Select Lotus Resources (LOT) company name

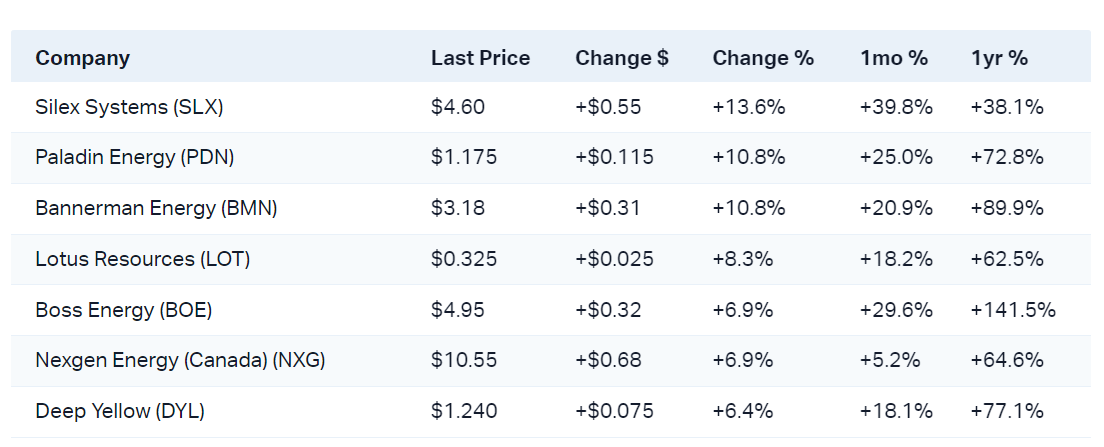point(143,259)
